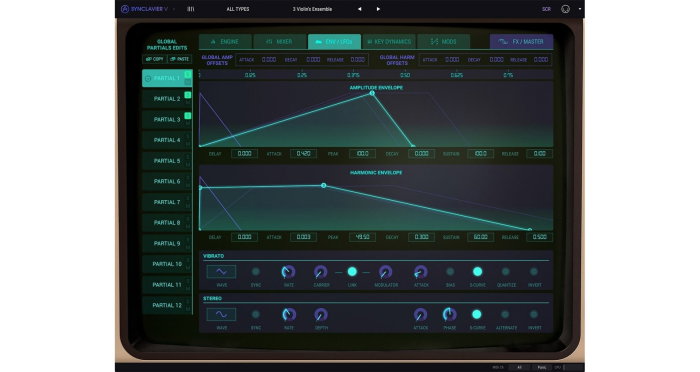Viewport: 700px width, 372px height.
Task: Toggle the Stereo Sync switch
Action: [256, 314]
